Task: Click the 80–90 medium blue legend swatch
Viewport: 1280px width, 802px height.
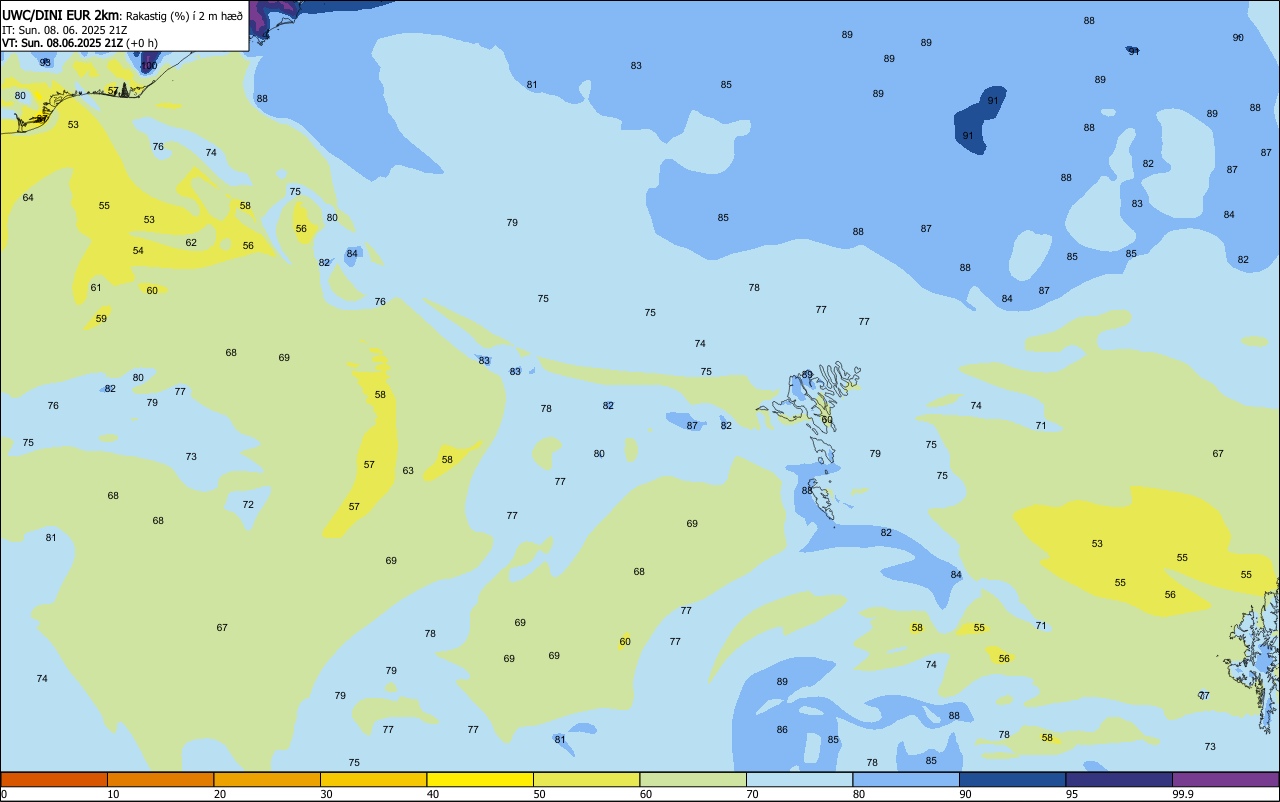Action: click(906, 779)
